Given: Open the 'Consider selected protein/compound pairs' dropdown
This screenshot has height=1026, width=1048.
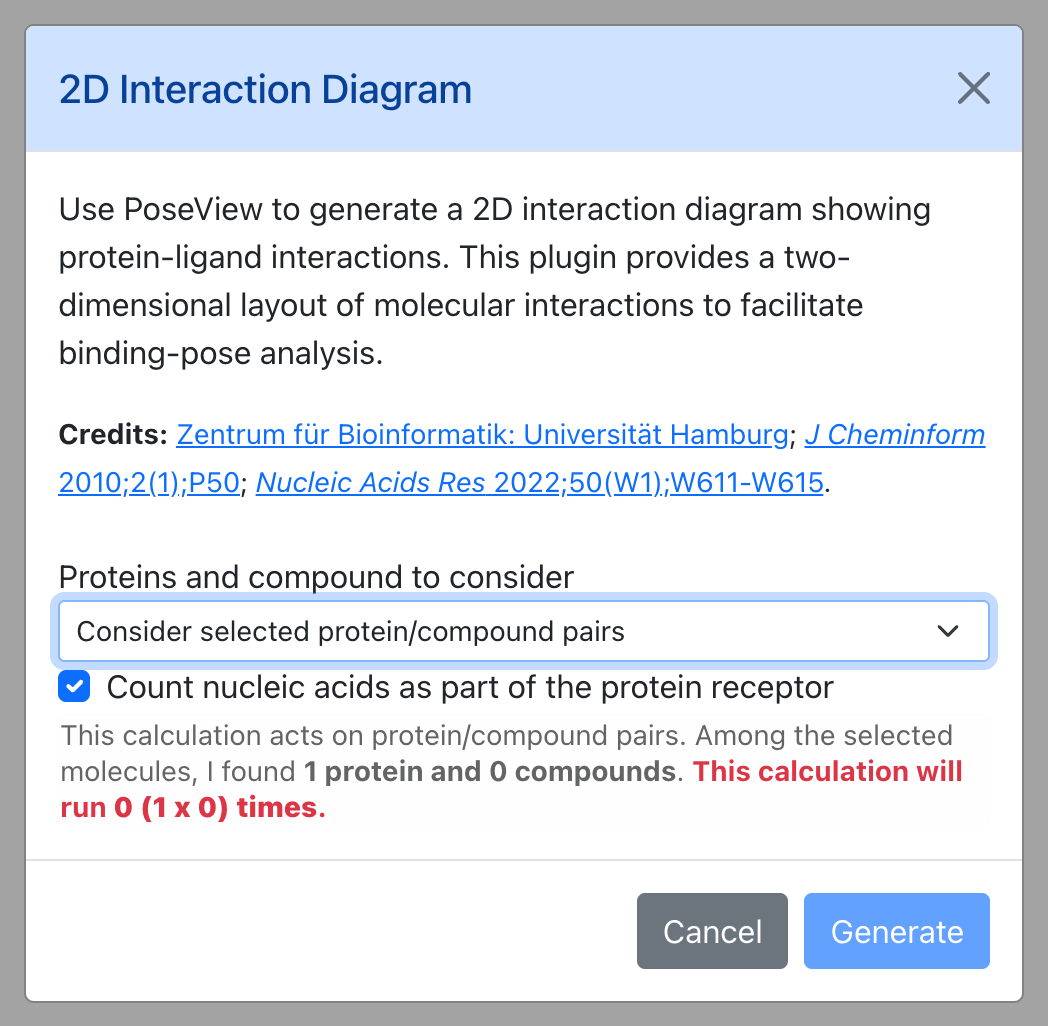Looking at the screenshot, I should (x=524, y=631).
